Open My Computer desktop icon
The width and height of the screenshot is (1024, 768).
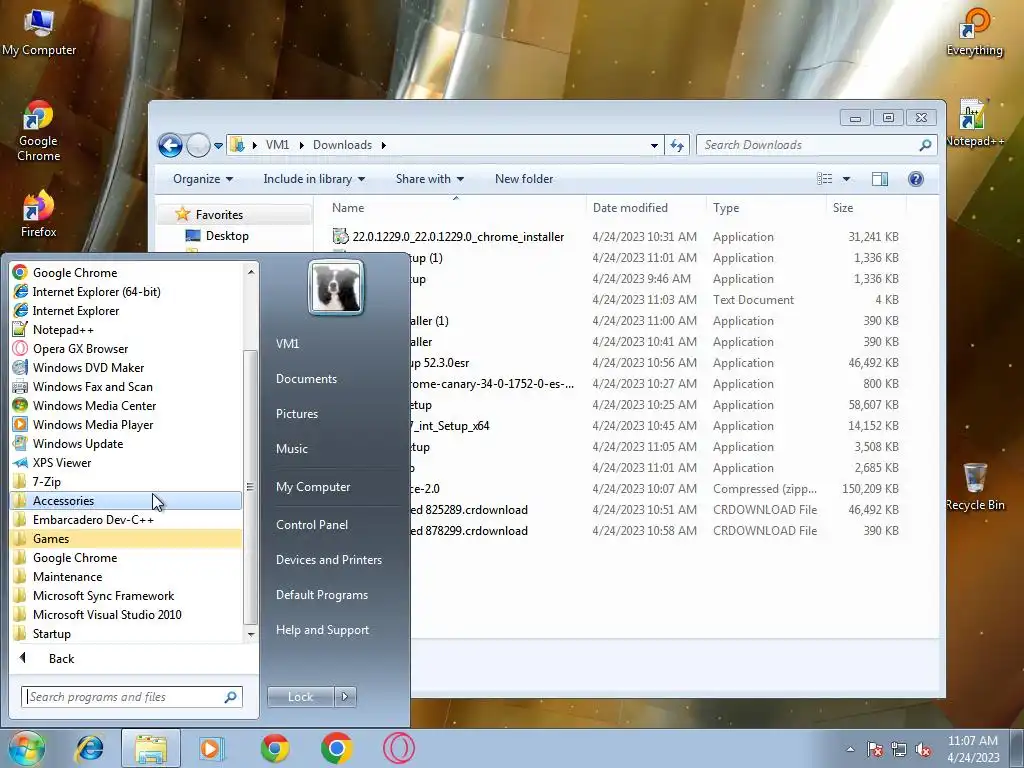(39, 32)
